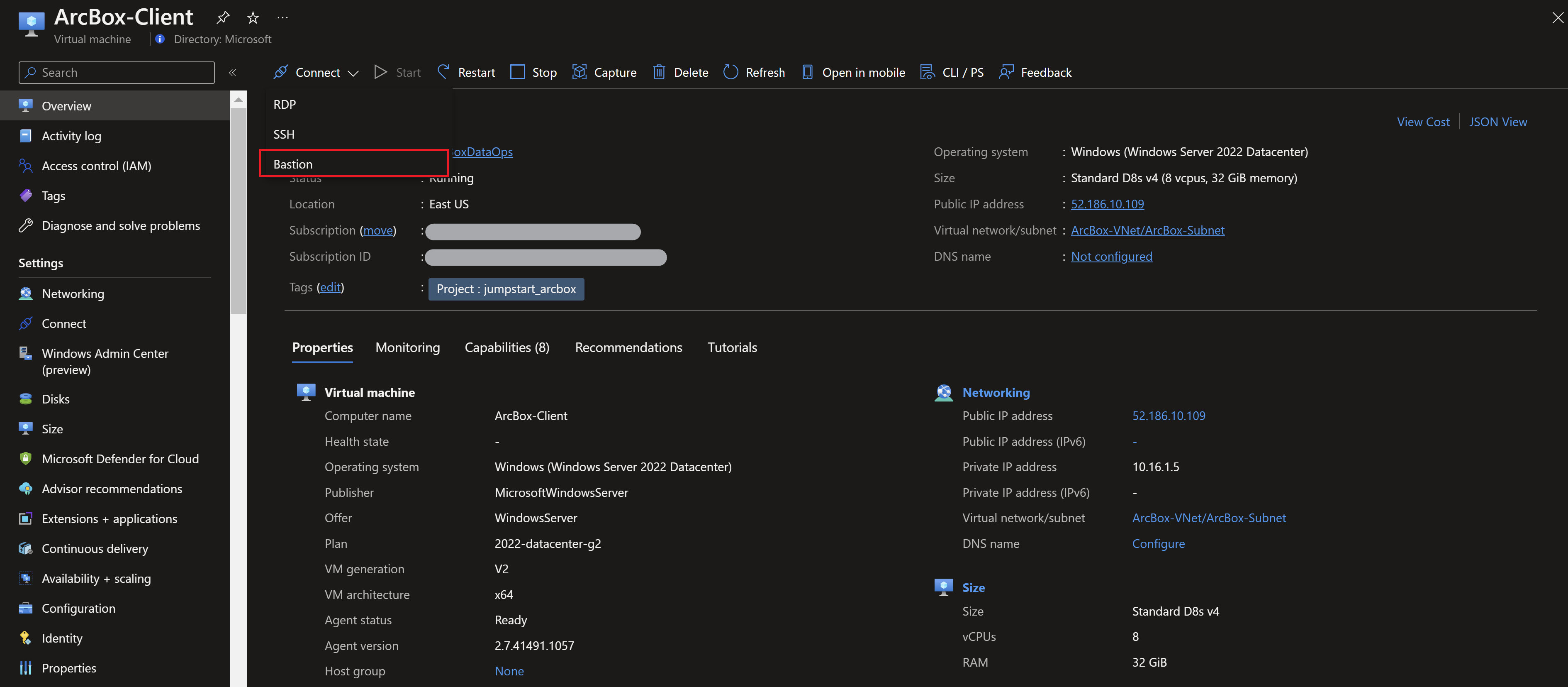Viewport: 1568px width, 687px height.
Task: Click the Refresh icon in toolbar
Action: 730,73
